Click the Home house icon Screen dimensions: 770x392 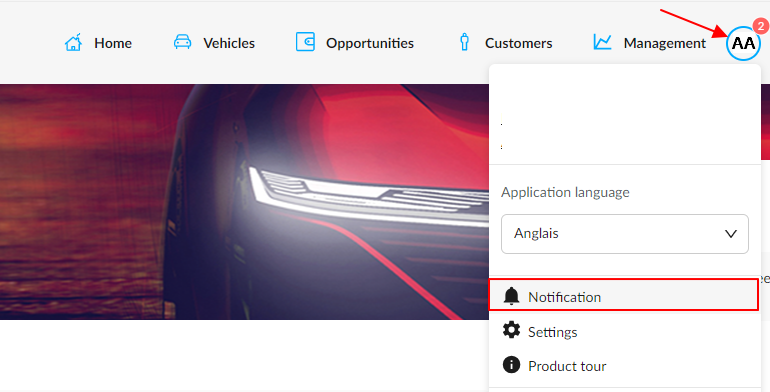coord(73,43)
